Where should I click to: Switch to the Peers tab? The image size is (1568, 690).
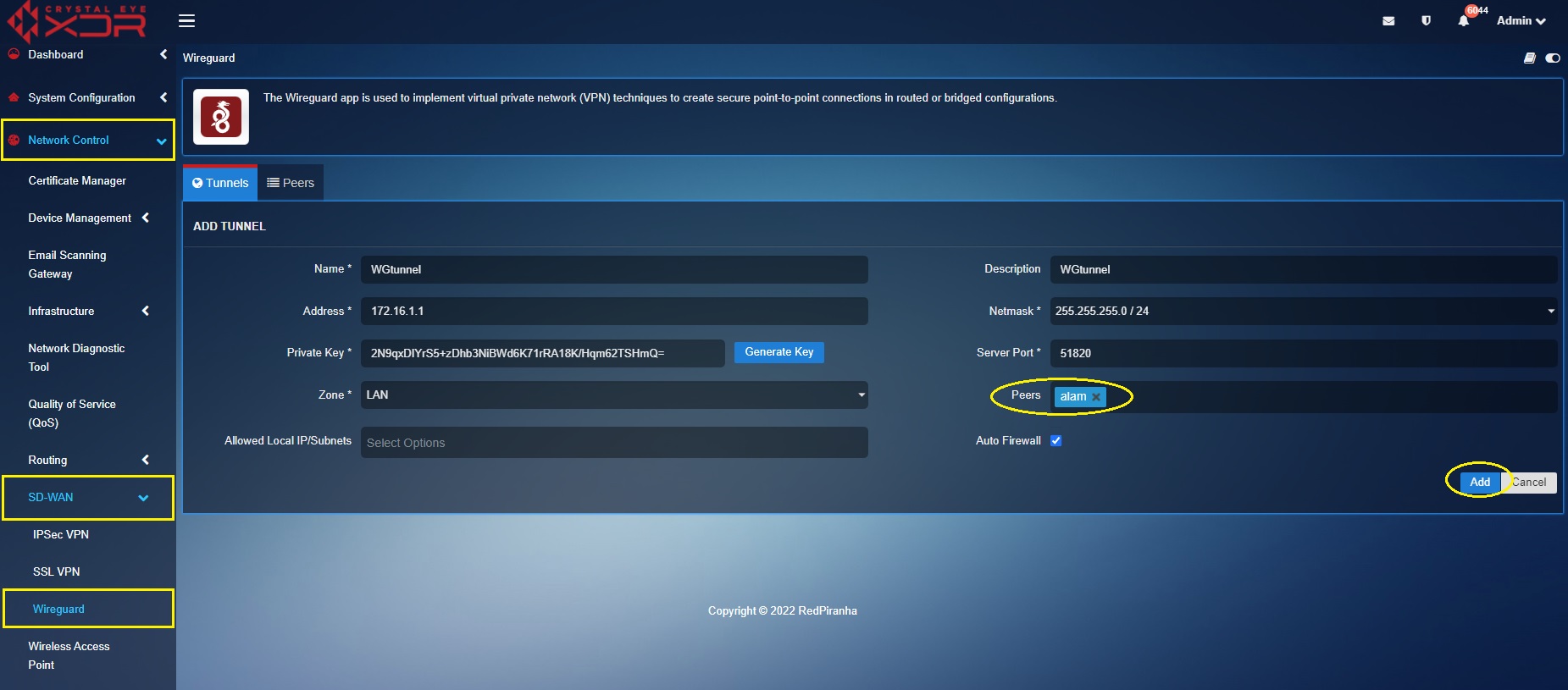coord(291,183)
